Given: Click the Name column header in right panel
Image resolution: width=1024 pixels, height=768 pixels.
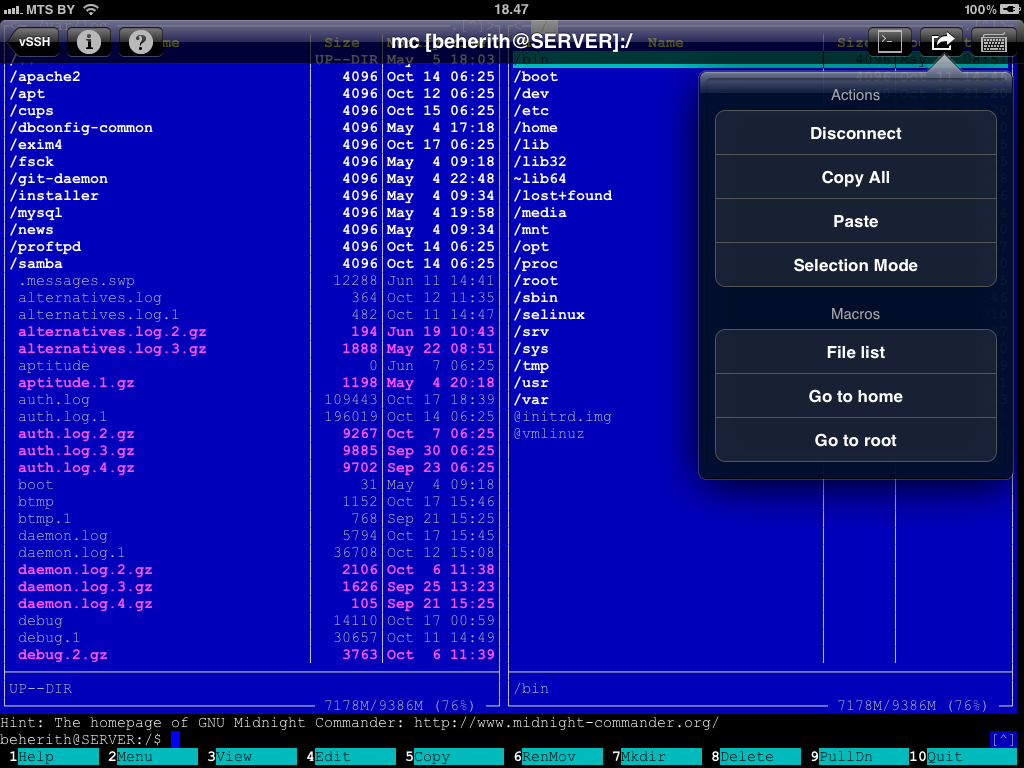Looking at the screenshot, I should click(665, 42).
